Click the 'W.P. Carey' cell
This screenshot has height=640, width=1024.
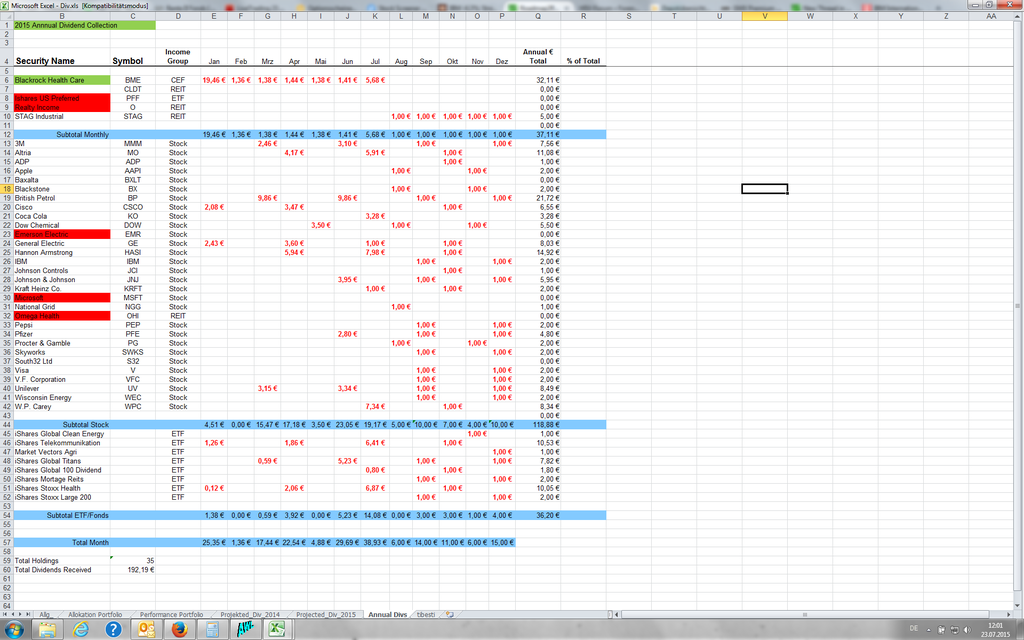pyautogui.click(x=62, y=406)
